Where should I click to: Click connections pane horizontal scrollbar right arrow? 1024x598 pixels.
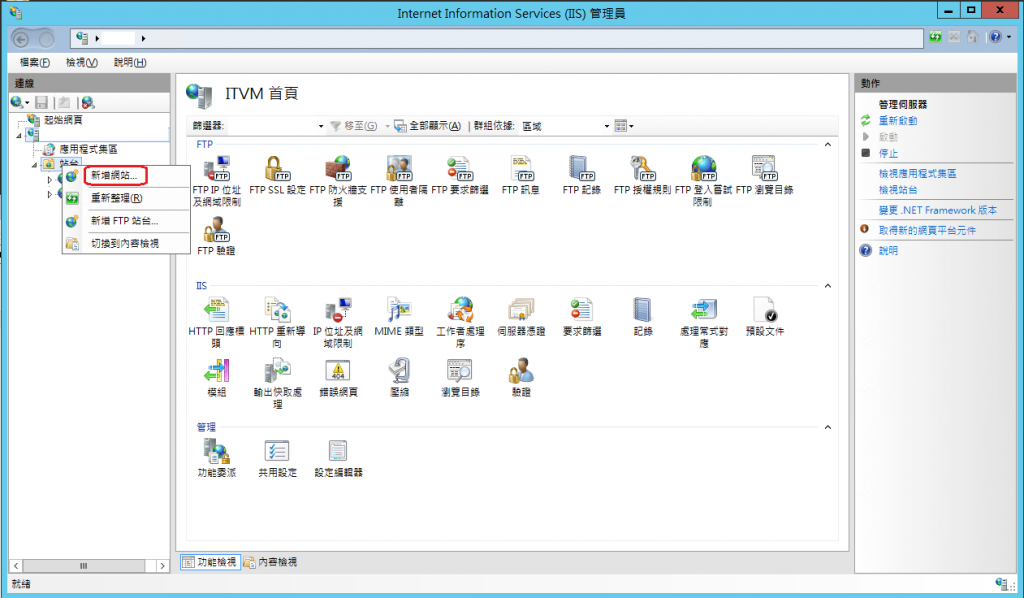coord(163,566)
